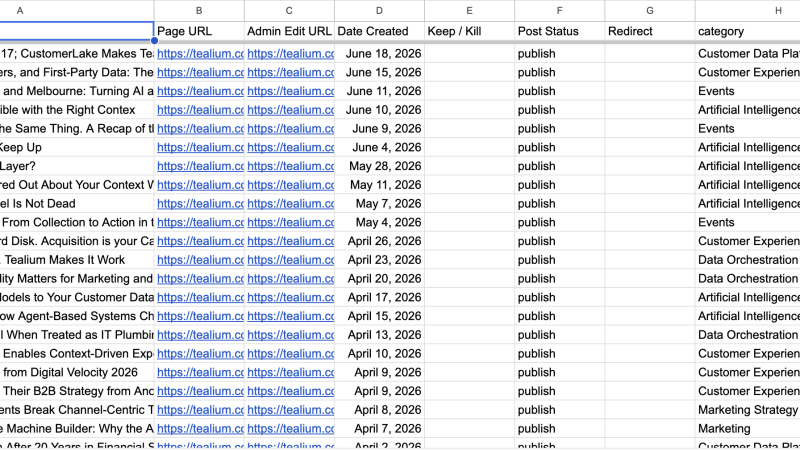Select the Marketing Strategy category cell
Screen dimensions: 800x450
point(747,410)
